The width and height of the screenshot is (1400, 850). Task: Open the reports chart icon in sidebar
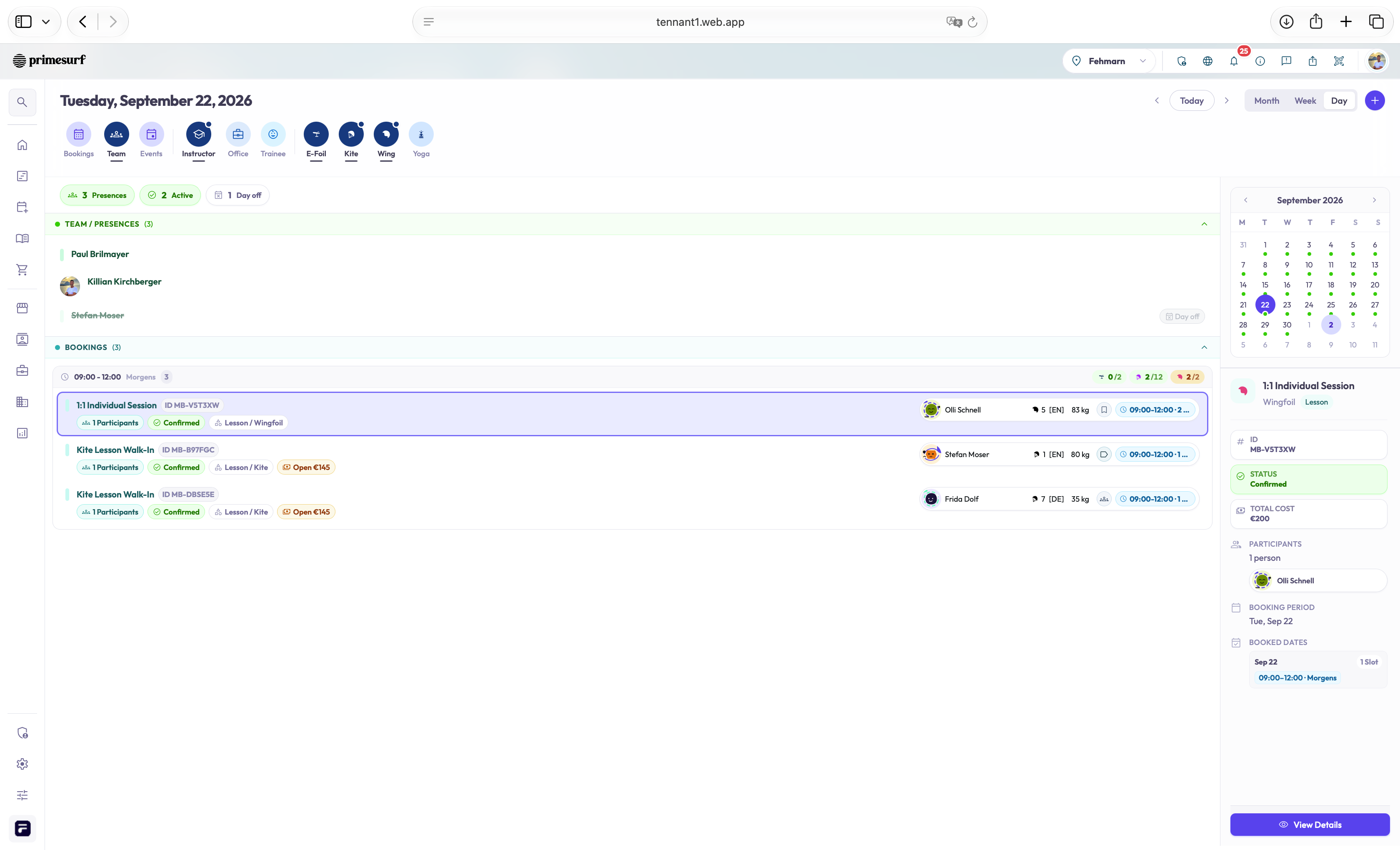[x=22, y=433]
